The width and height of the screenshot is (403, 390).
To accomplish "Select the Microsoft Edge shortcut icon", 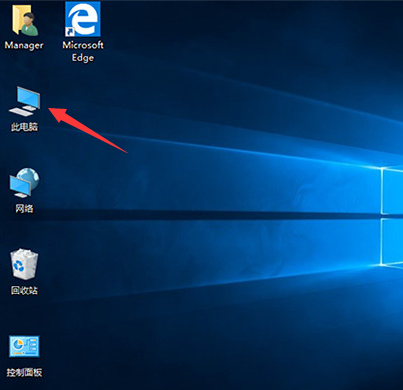I will click(83, 19).
